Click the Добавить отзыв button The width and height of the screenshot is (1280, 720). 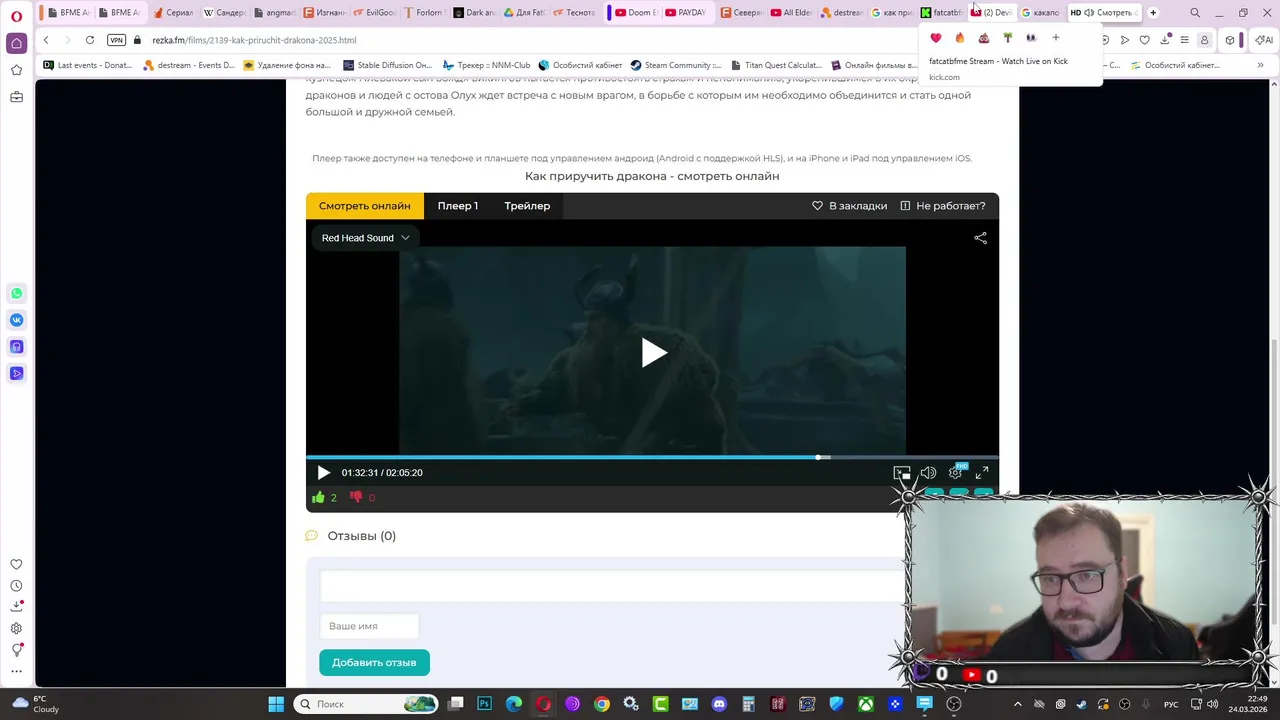(x=374, y=662)
